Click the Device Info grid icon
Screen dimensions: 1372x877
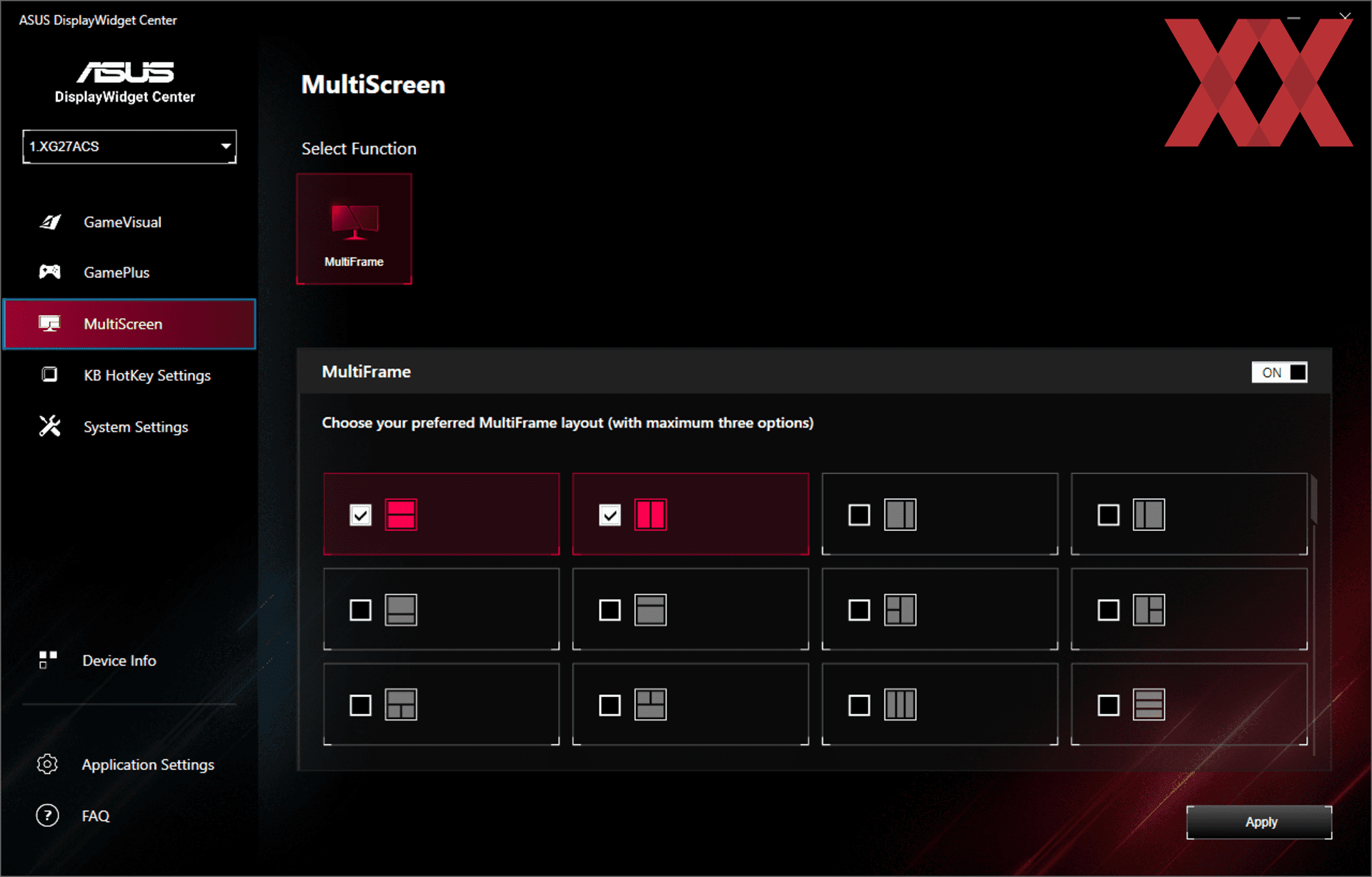48,660
